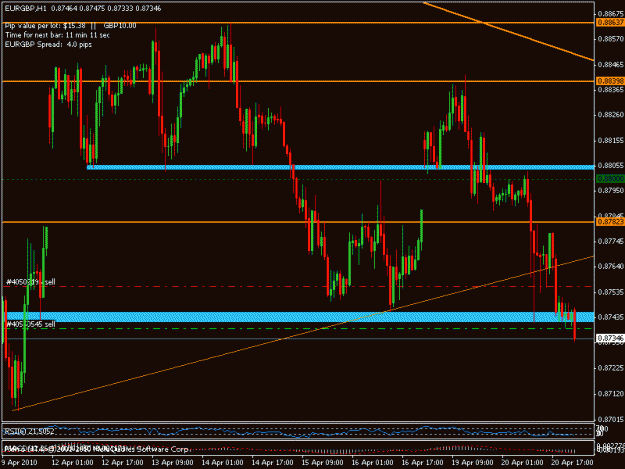This screenshot has width=625, height=469.
Task: Click price scale value 0.87435
Action: pos(610,317)
